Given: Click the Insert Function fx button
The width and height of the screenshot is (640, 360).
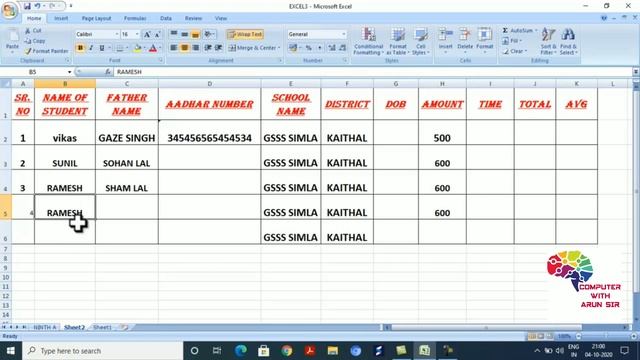Looking at the screenshot, I should [108, 72].
